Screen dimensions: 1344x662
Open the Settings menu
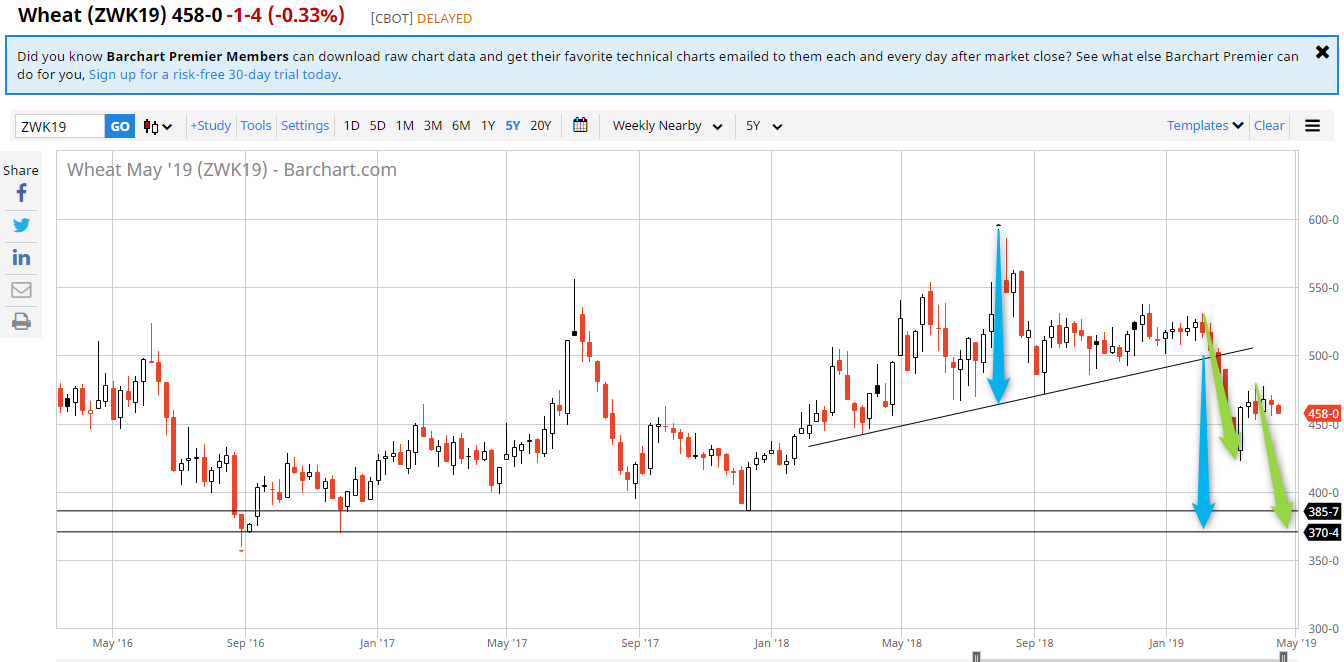[x=305, y=126]
